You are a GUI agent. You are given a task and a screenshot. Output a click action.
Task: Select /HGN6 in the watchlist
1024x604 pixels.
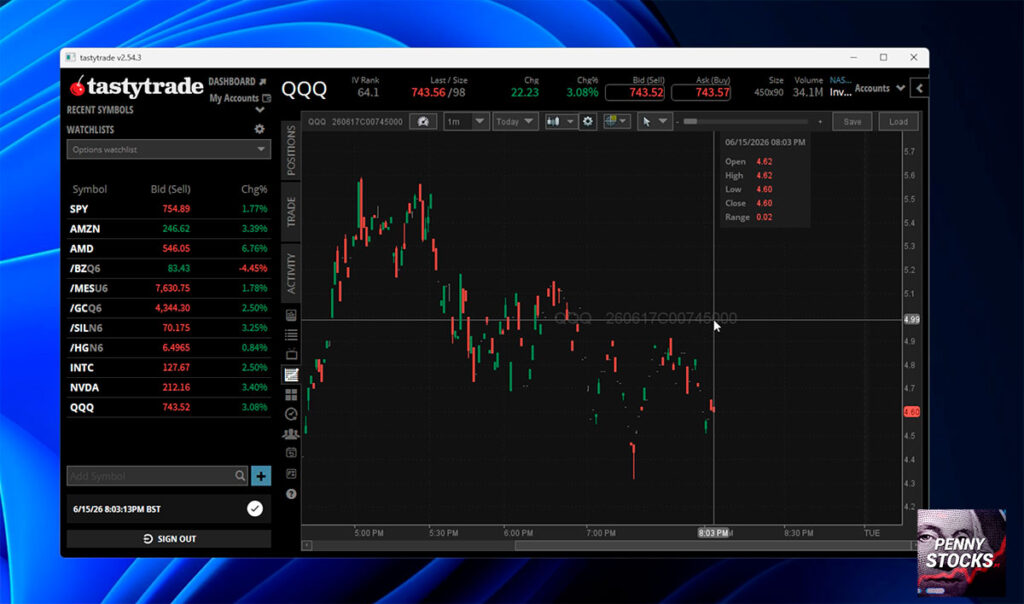[x=168, y=347]
